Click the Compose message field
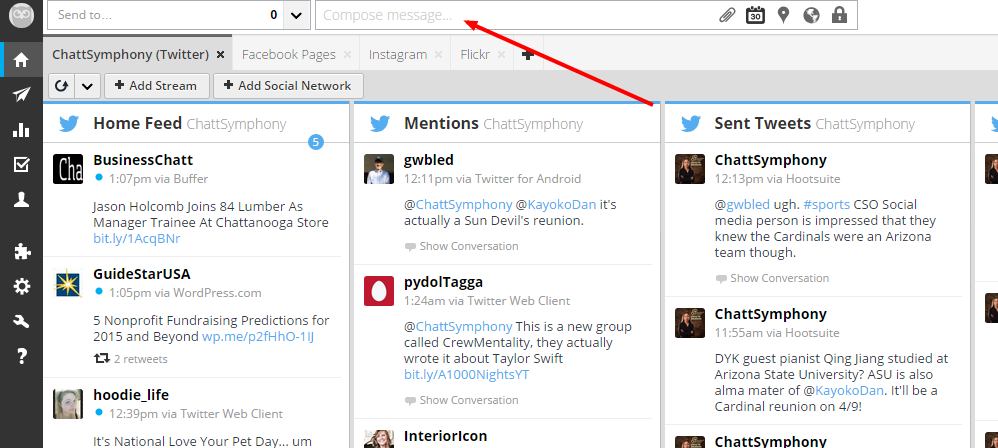998x448 pixels. point(516,15)
